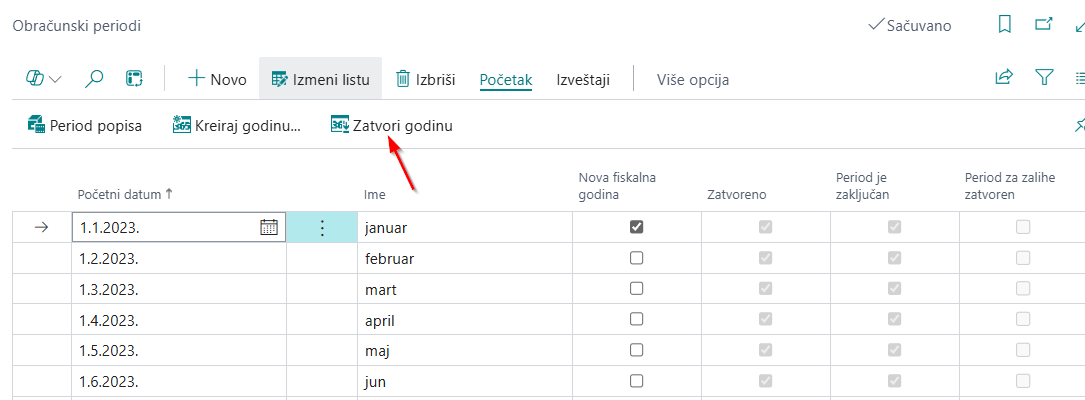Check Nova fiskalna godina for april

coord(637,319)
